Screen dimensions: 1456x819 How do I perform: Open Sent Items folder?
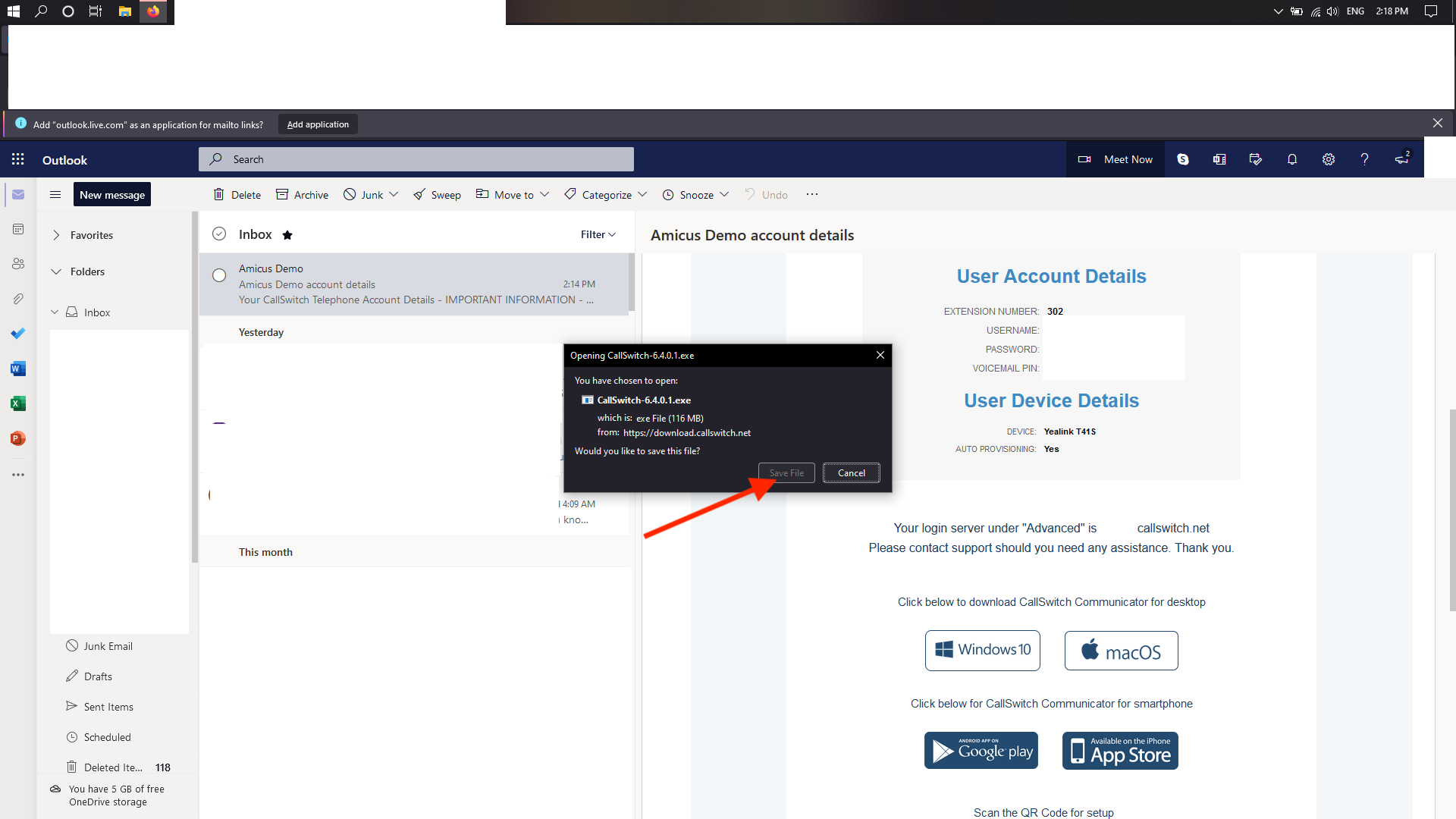(x=108, y=707)
